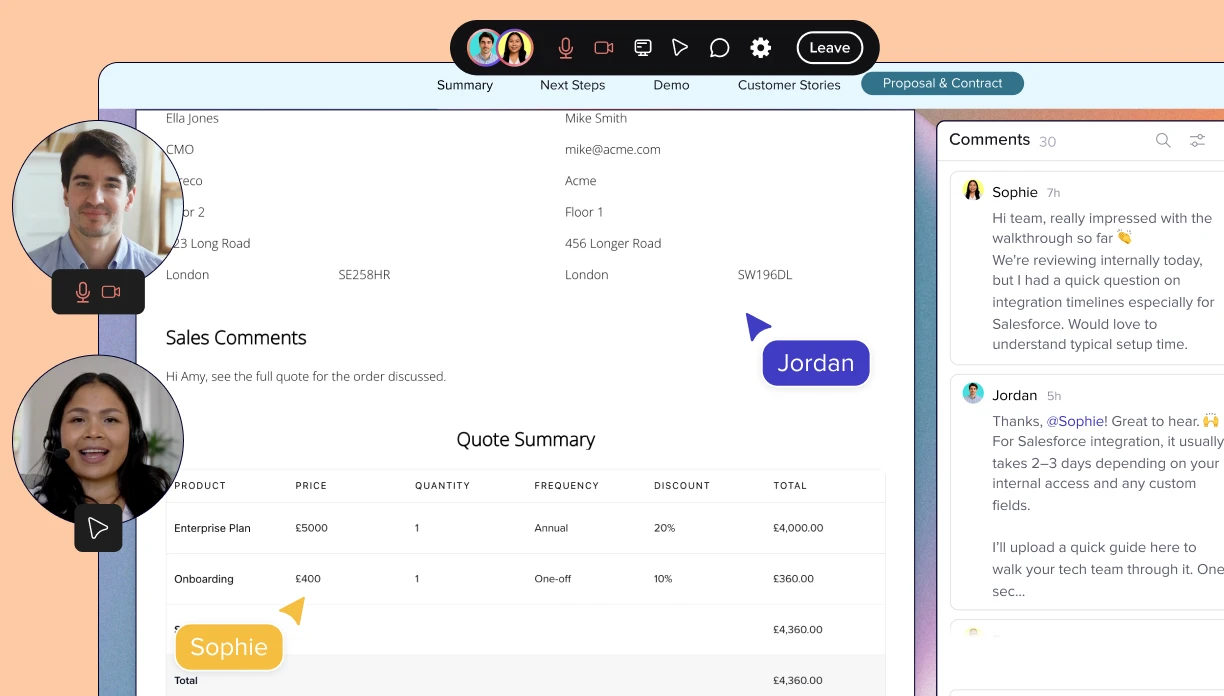Image resolution: width=1224 pixels, height=696 pixels.
Task: Click the SE258HR postcode text
Action: (364, 274)
